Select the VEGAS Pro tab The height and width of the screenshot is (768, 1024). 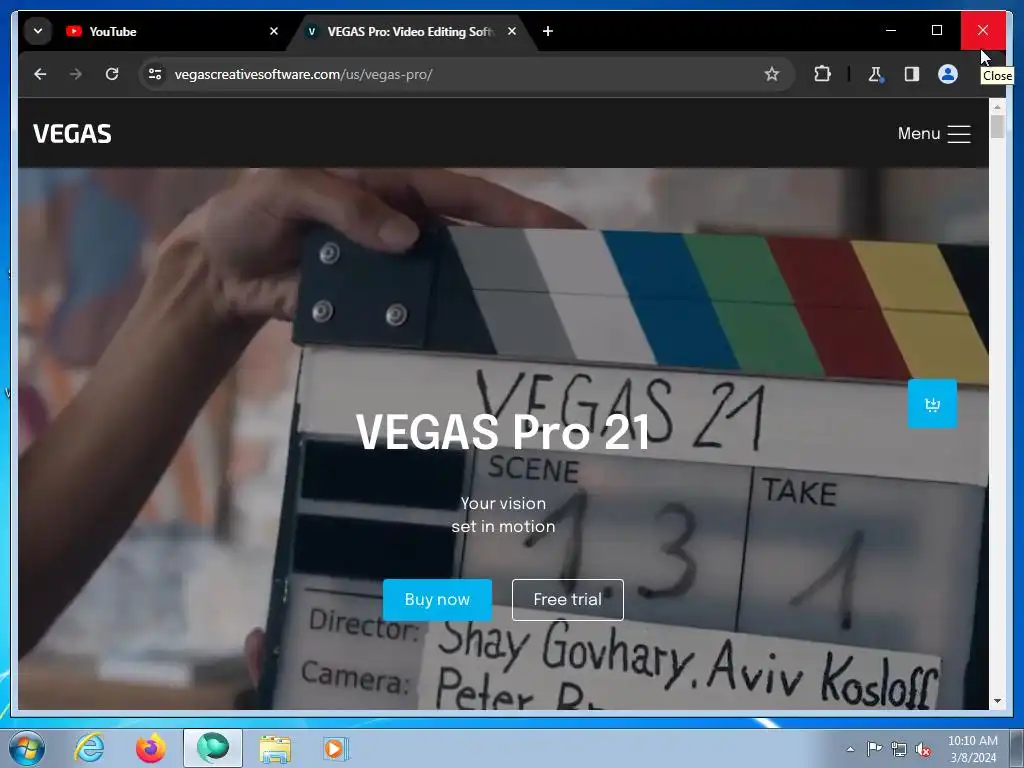tap(411, 31)
